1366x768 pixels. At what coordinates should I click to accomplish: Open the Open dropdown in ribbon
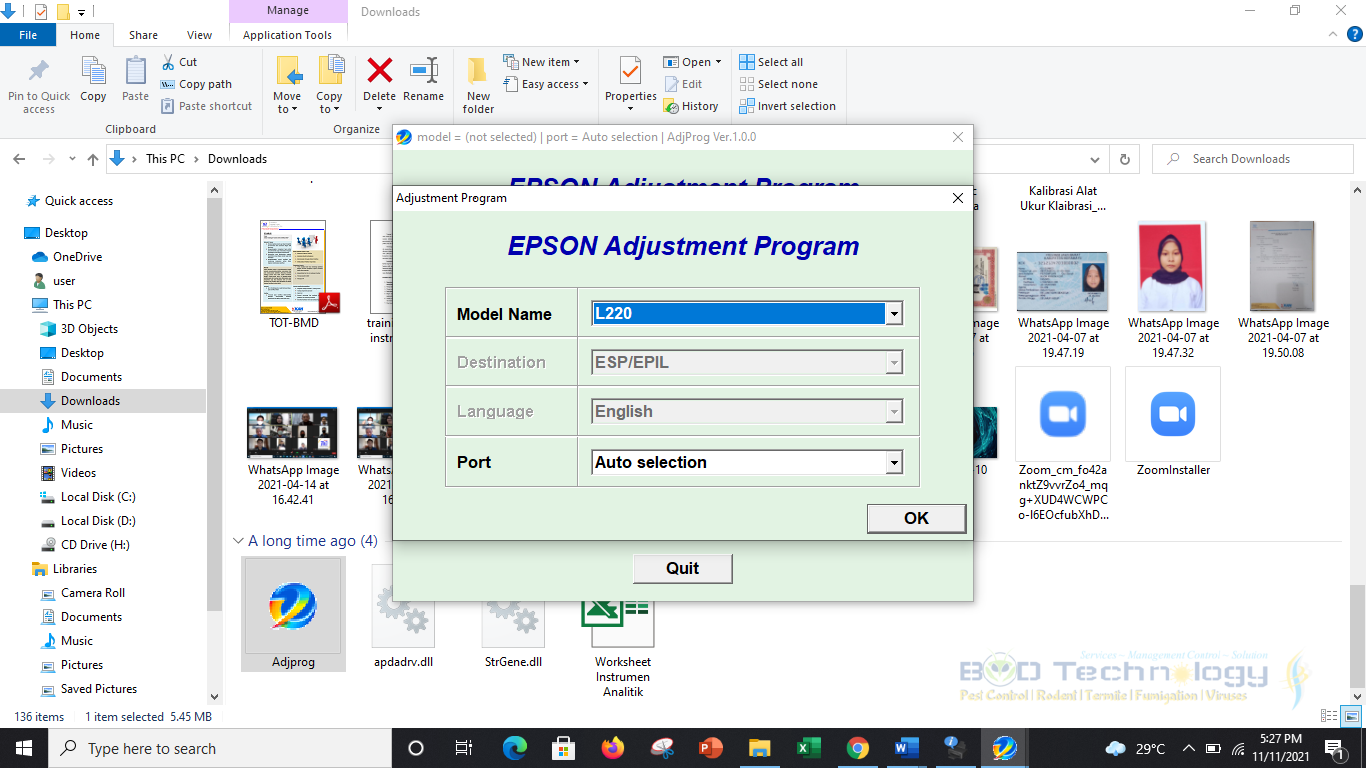pos(692,62)
